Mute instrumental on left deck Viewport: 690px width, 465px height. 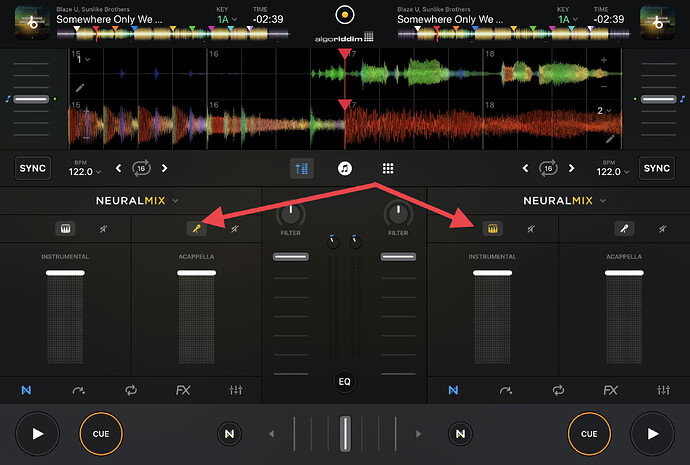click(103, 229)
